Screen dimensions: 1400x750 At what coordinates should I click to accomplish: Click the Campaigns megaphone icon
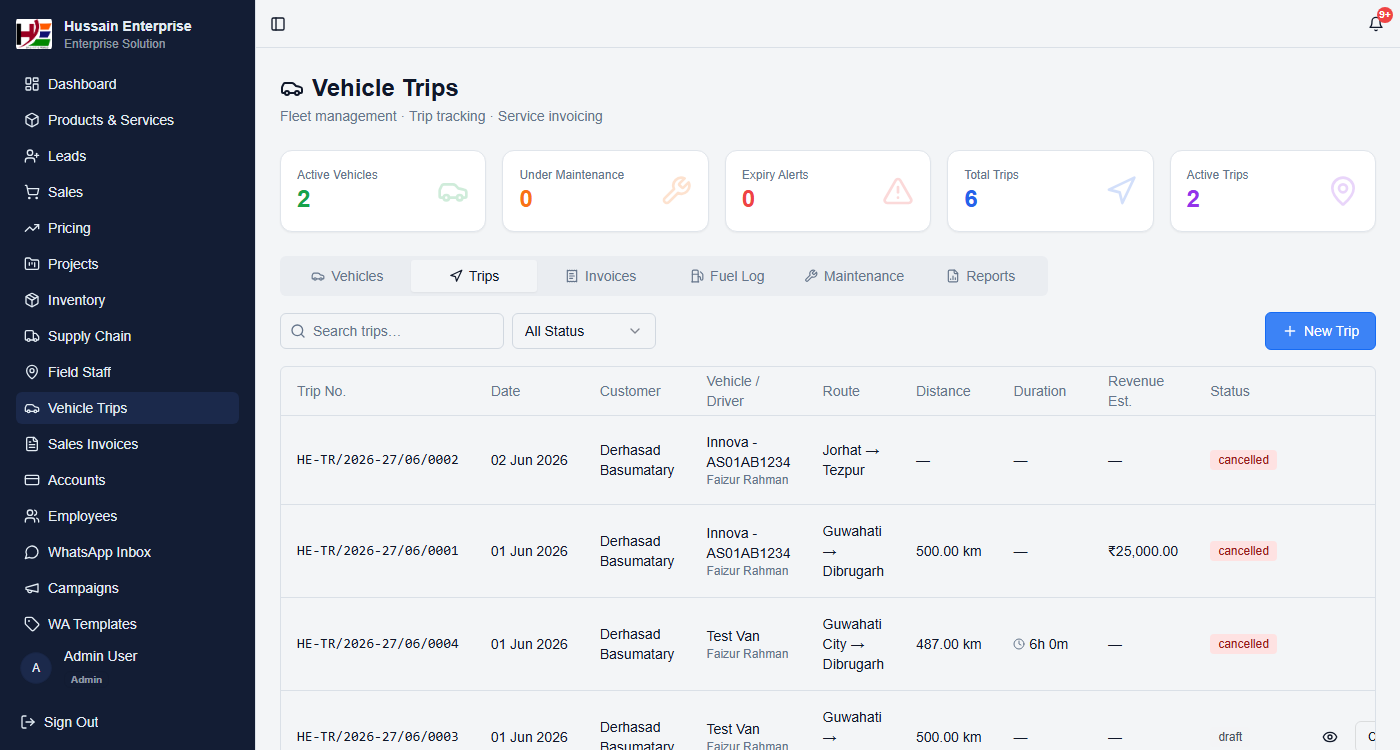point(32,588)
